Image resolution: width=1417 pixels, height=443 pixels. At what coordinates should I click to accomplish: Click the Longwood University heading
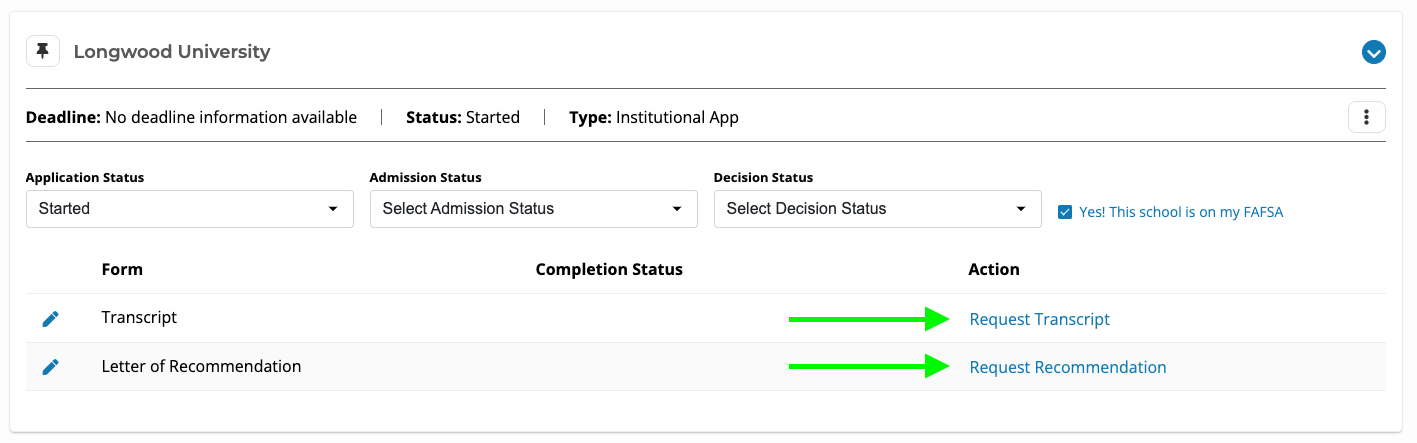click(172, 52)
